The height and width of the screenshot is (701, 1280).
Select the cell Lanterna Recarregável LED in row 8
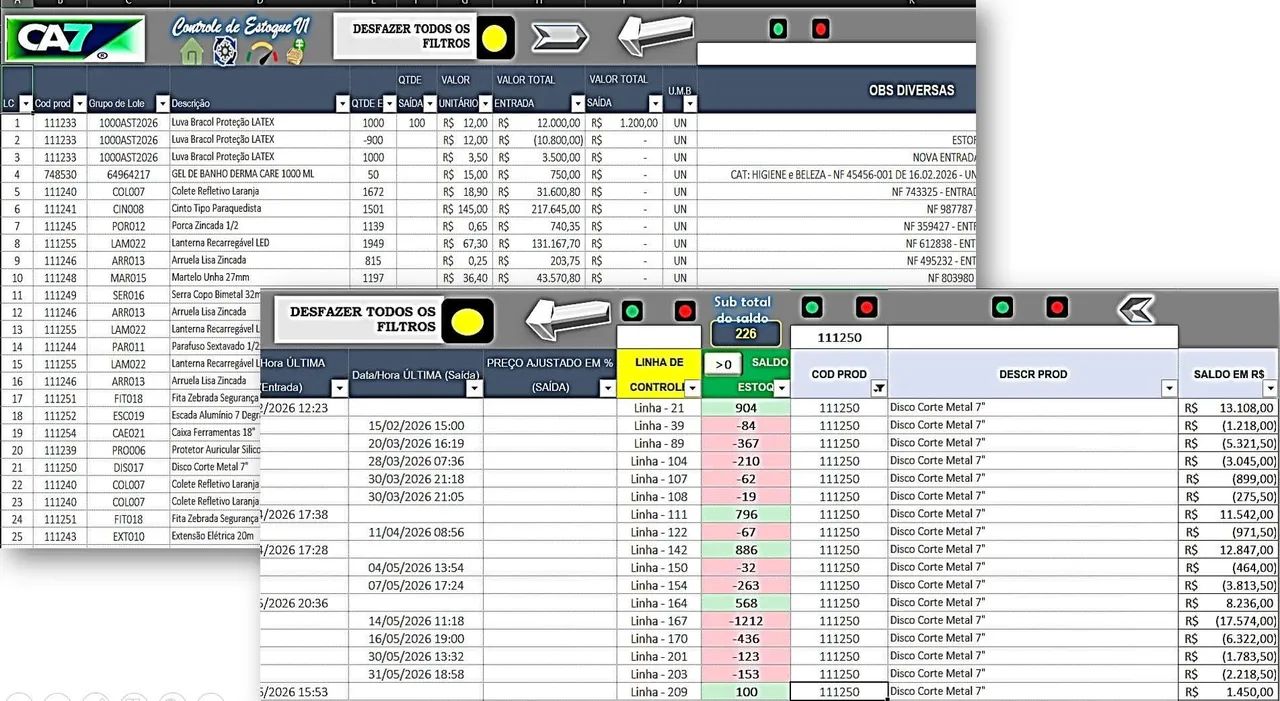tap(260, 243)
